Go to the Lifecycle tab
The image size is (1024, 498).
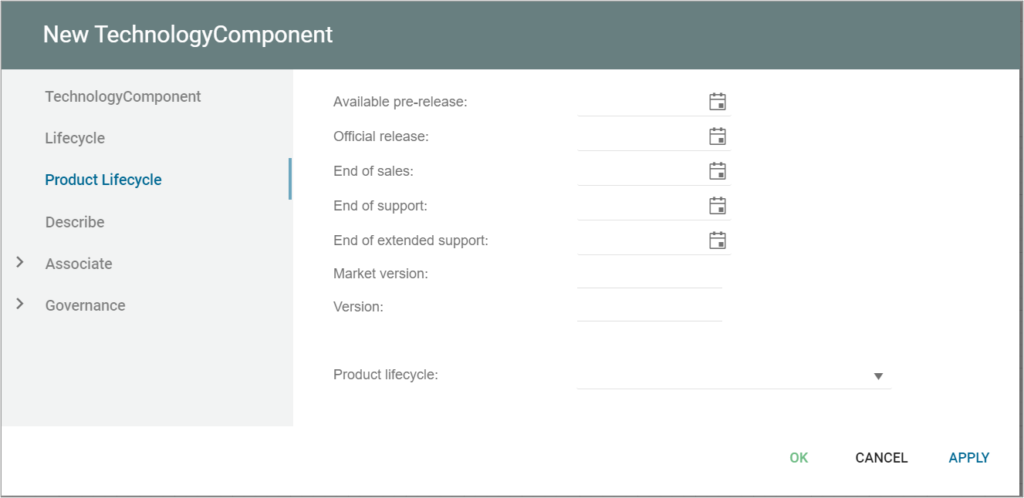click(x=75, y=138)
